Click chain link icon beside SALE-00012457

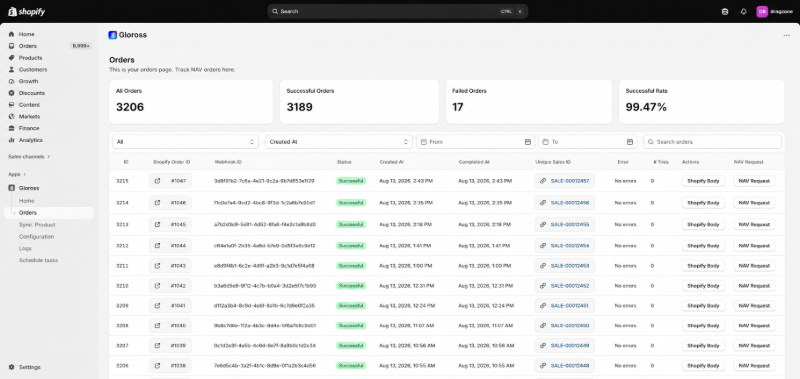pyautogui.click(x=543, y=181)
